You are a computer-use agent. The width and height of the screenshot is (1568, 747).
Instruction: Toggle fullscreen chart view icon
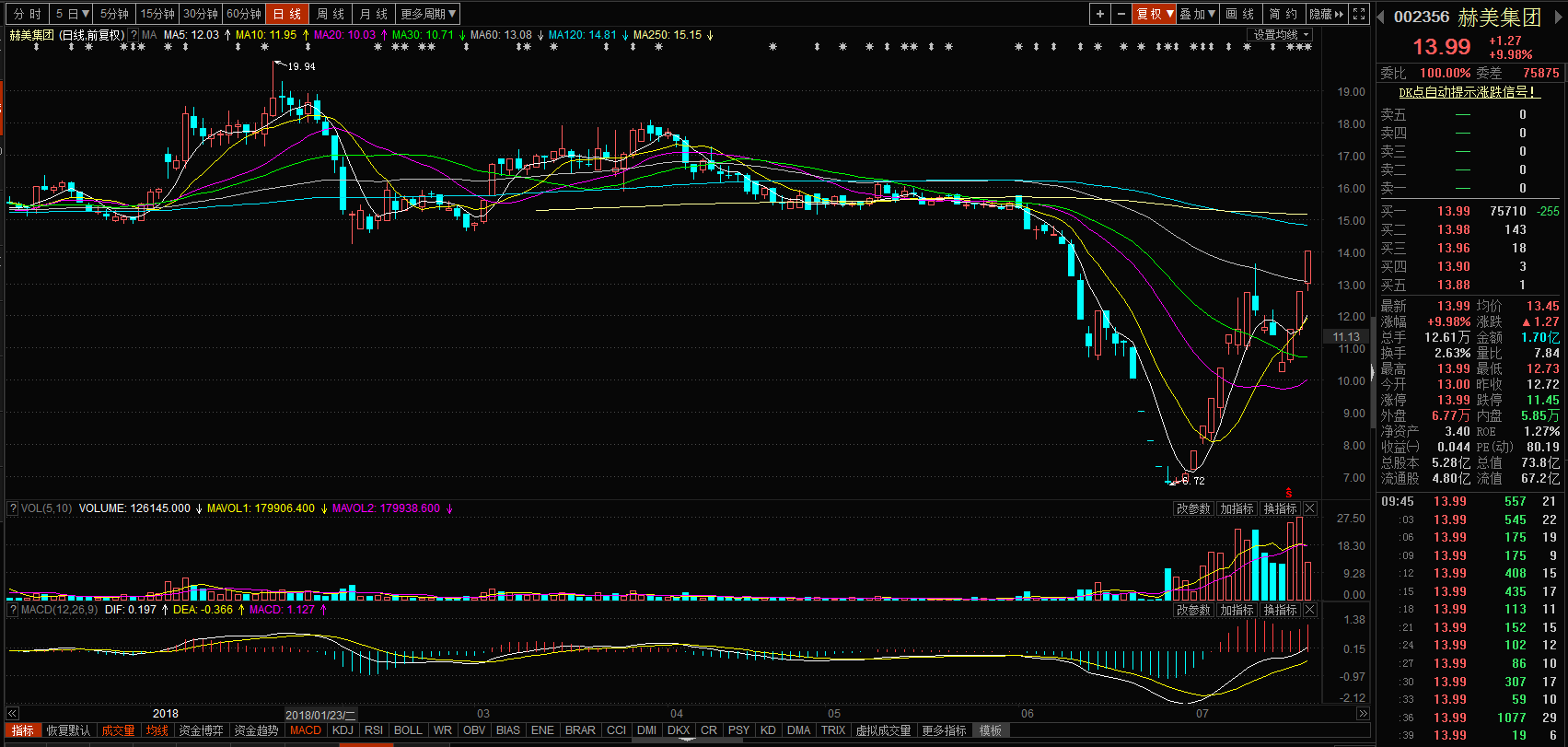(x=1360, y=14)
